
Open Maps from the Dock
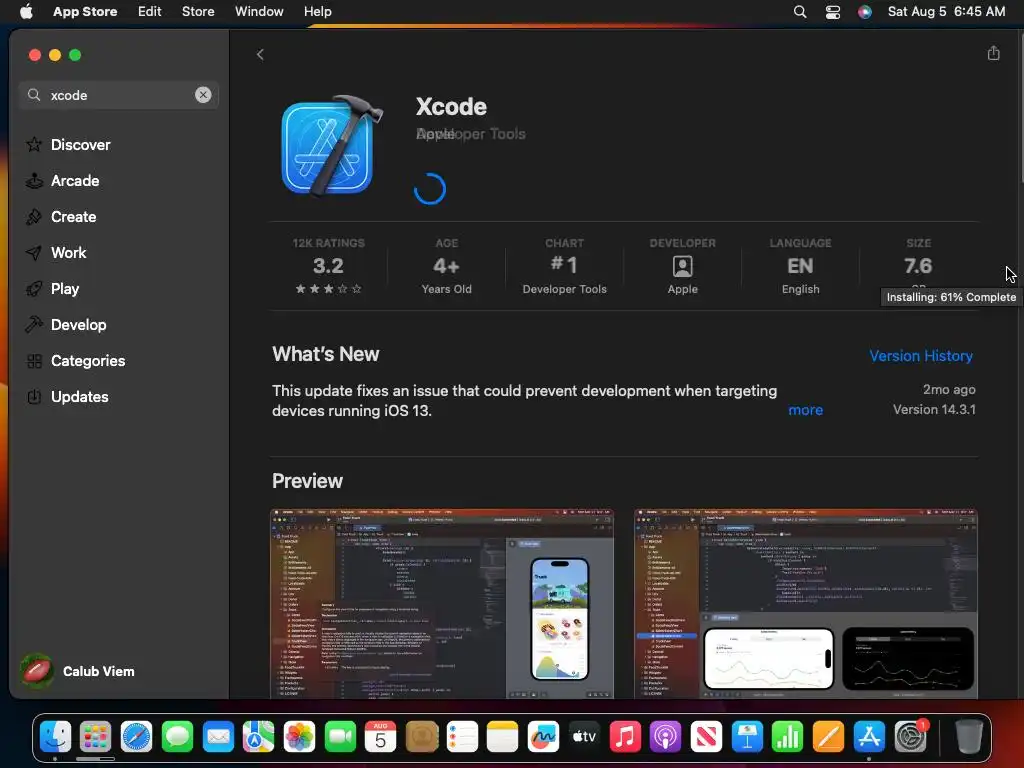coord(259,737)
